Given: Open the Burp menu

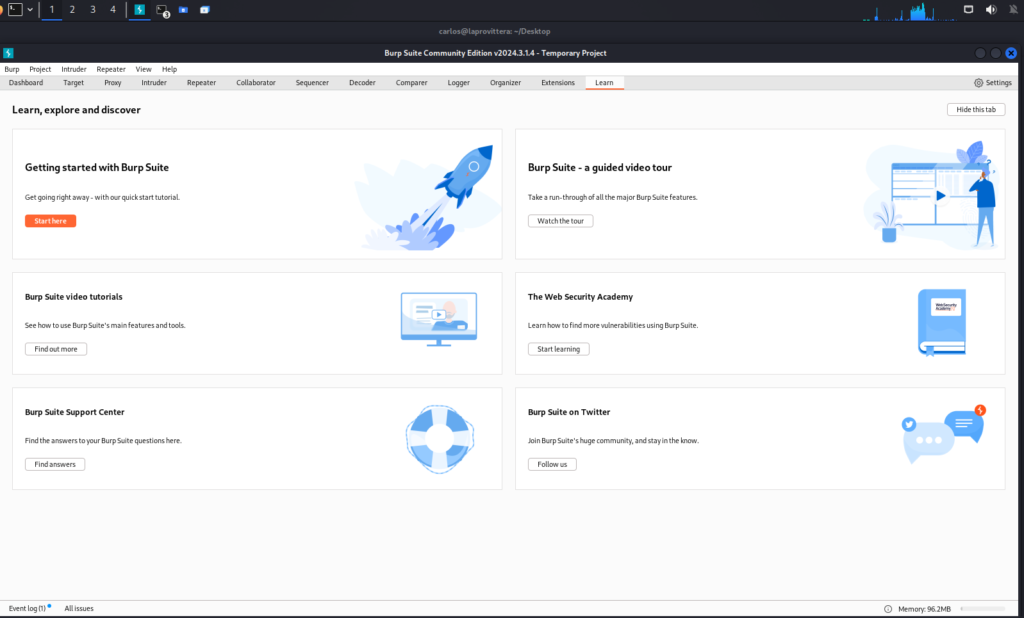Looking at the screenshot, I should (12, 69).
